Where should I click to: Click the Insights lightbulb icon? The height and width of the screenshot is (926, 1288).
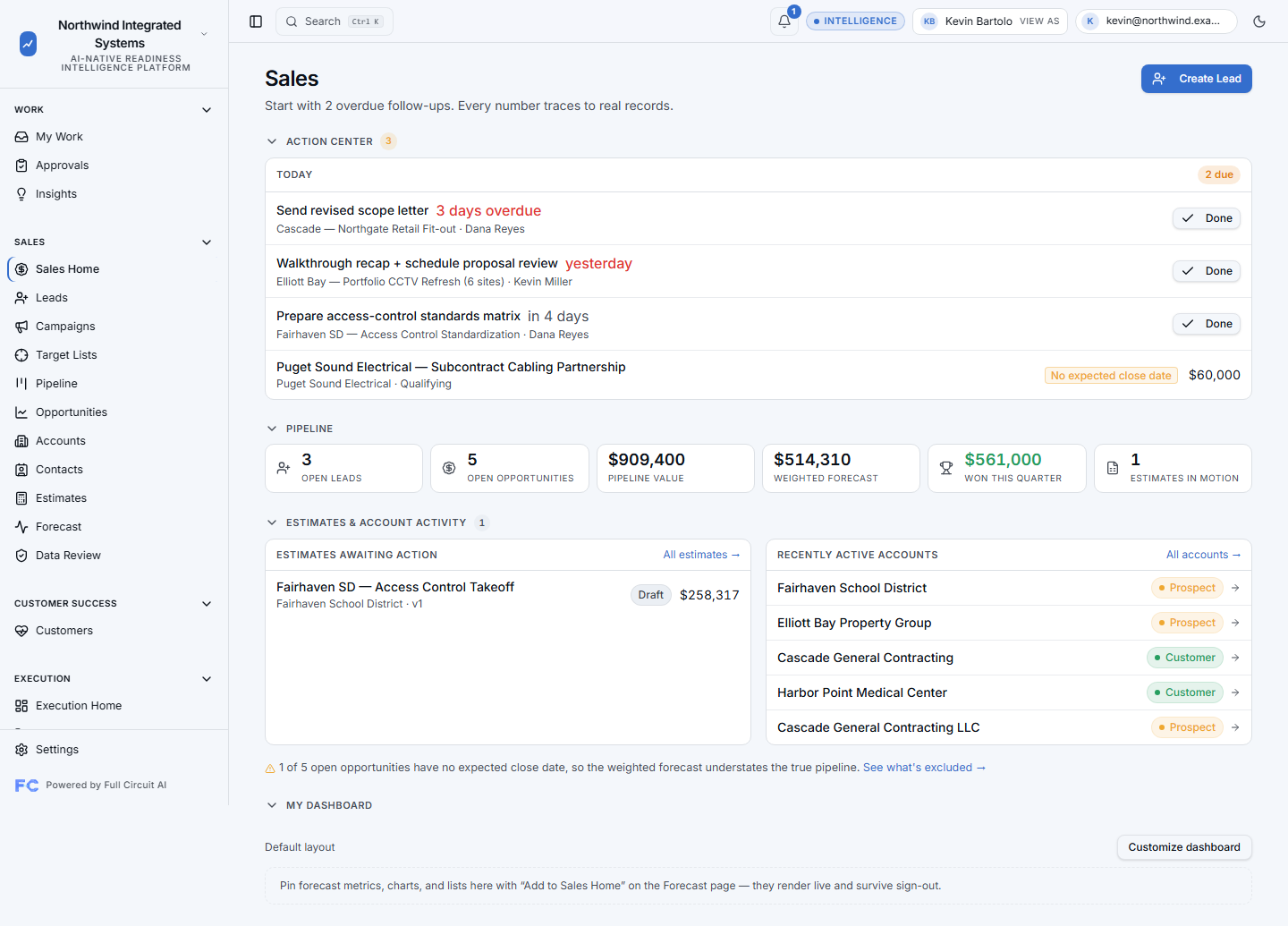click(x=21, y=194)
